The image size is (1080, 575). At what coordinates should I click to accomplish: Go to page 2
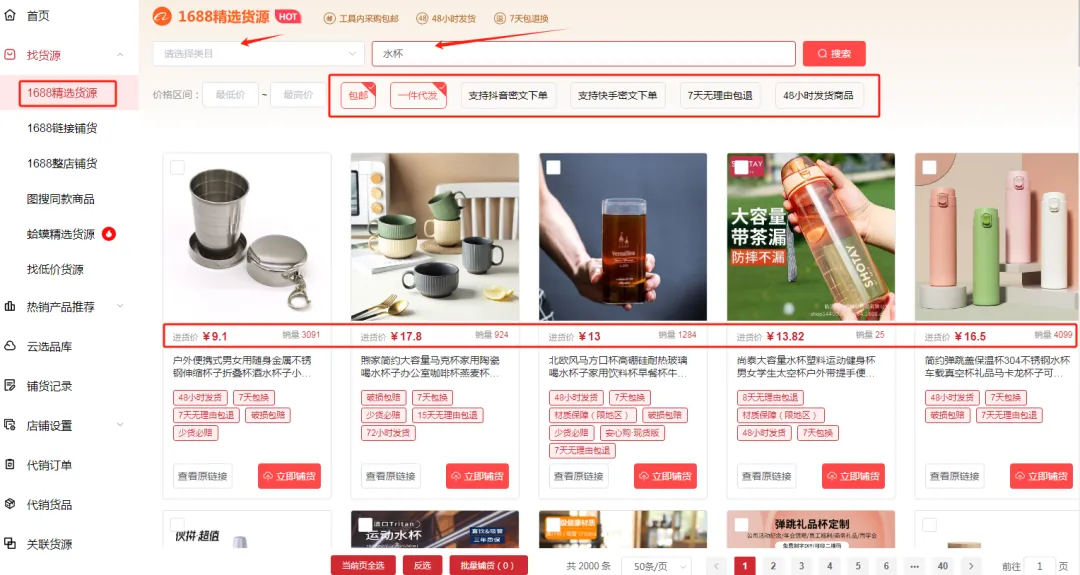click(773, 566)
